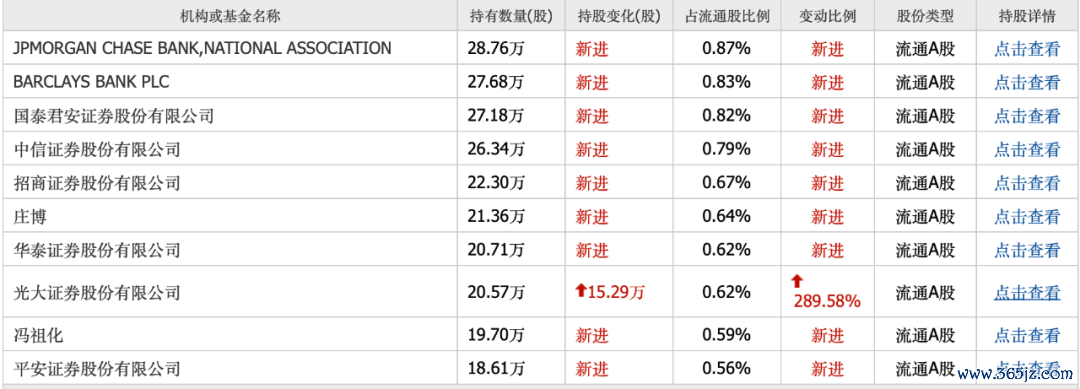The width and height of the screenshot is (1080, 389).
Task: Click the red up arrow beside 15.29万
Action: point(580,291)
